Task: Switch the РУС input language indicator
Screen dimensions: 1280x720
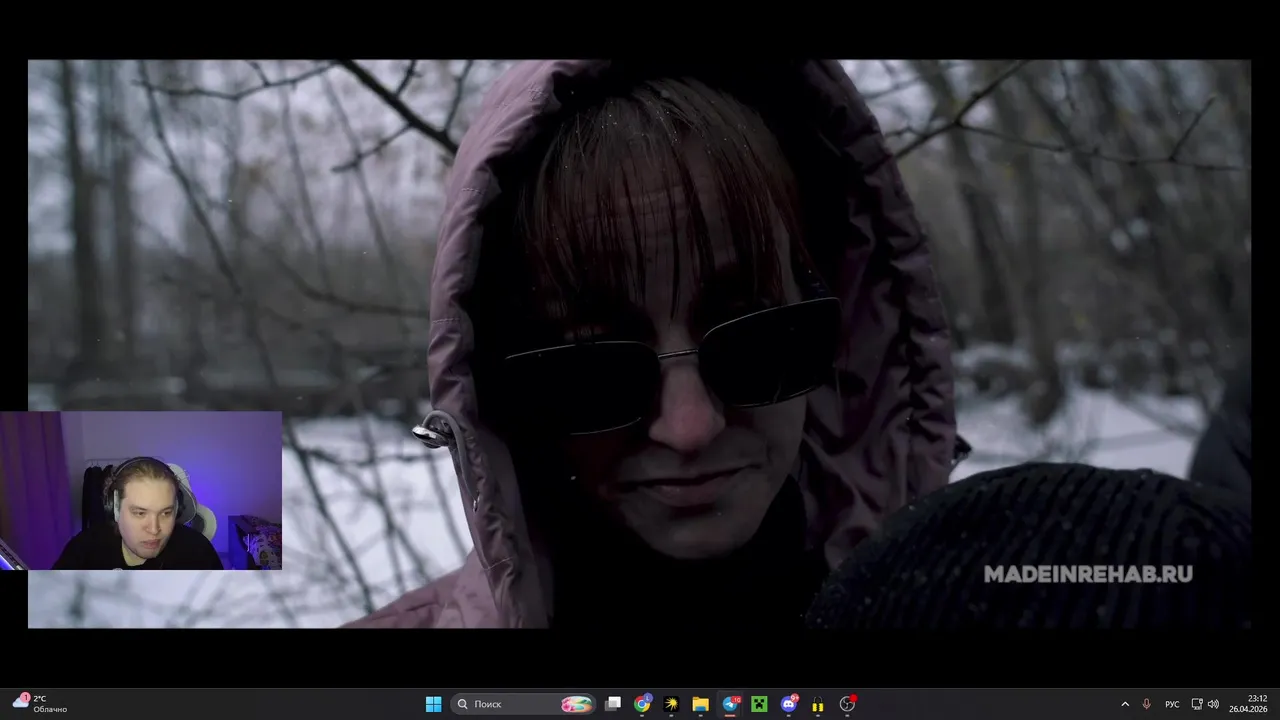Action: pyautogui.click(x=1172, y=704)
